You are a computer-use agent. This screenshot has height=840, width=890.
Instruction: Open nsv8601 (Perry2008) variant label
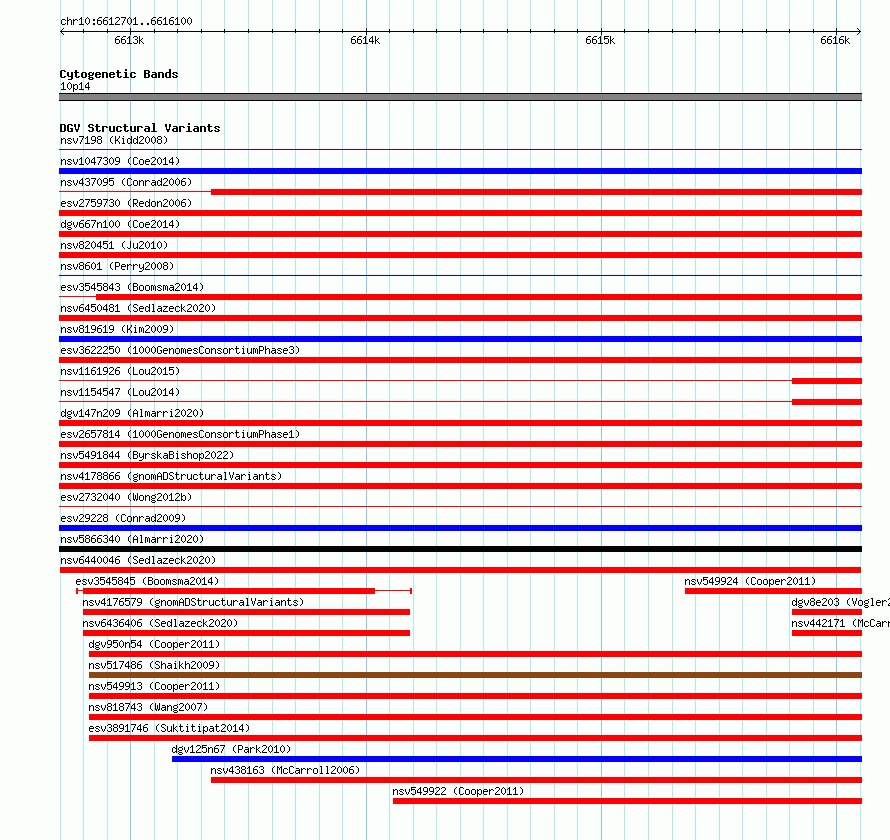(x=117, y=266)
